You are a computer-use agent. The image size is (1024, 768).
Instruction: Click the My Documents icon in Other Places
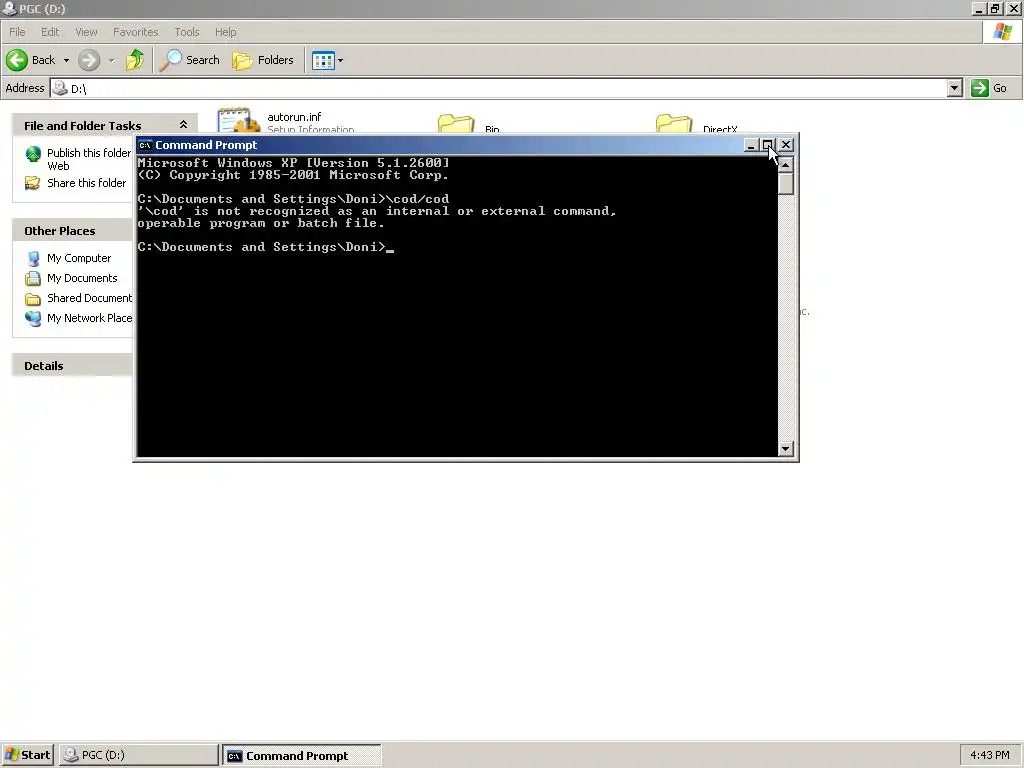coord(33,278)
